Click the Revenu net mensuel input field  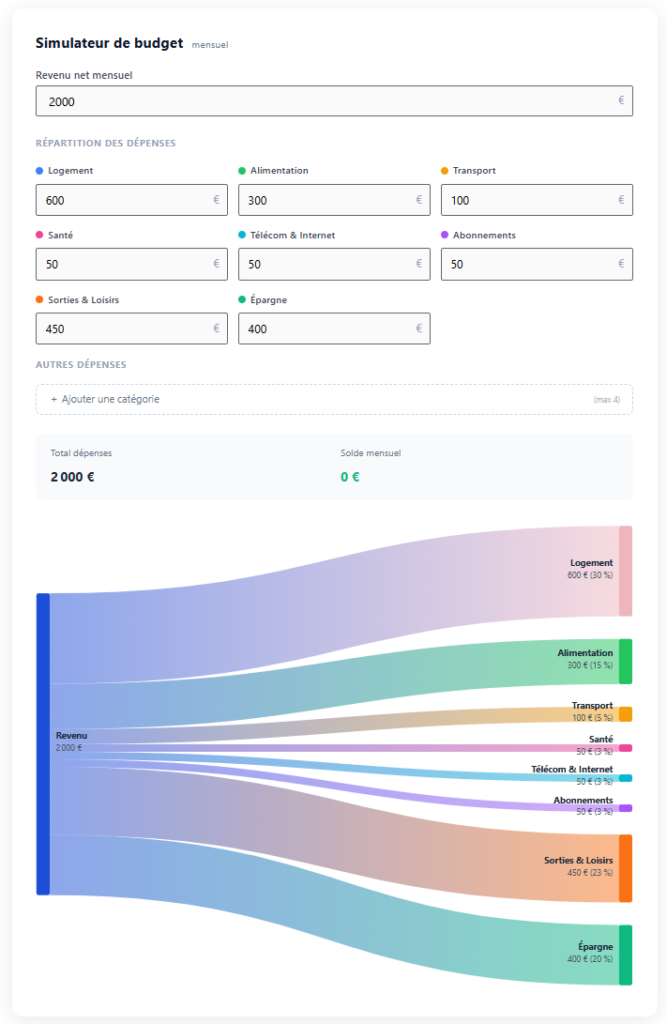coord(320,101)
